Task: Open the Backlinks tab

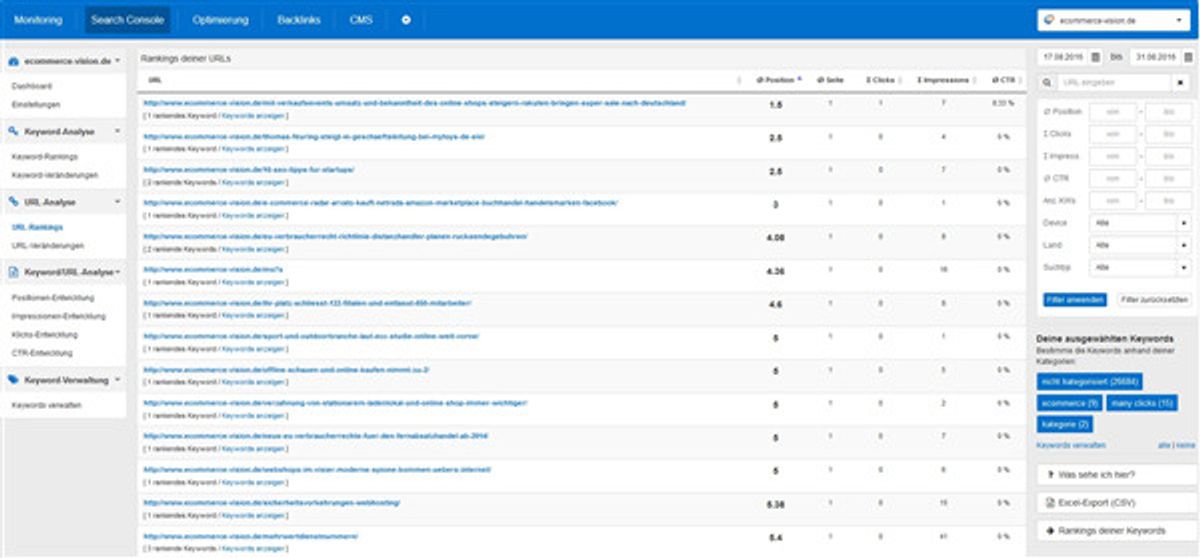Action: (x=300, y=20)
